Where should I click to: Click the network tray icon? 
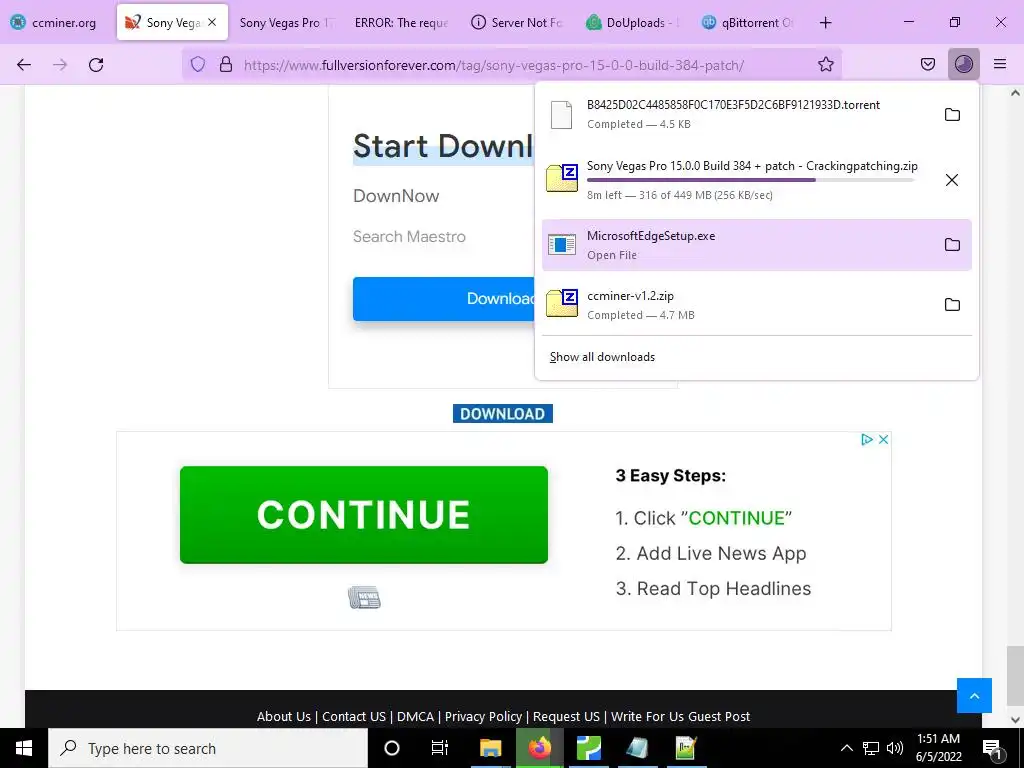[871, 748]
